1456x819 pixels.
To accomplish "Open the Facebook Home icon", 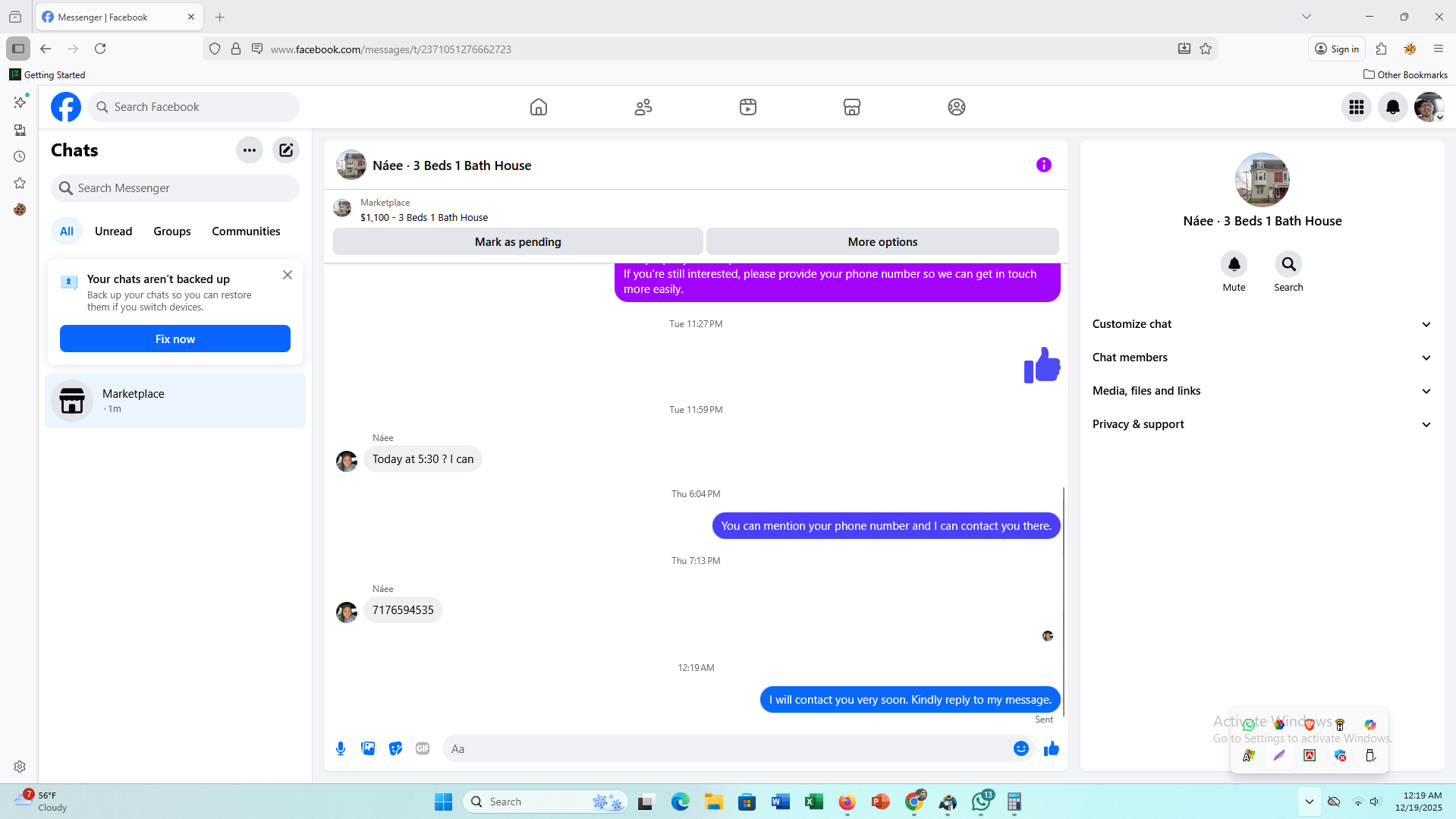I will coord(539,107).
